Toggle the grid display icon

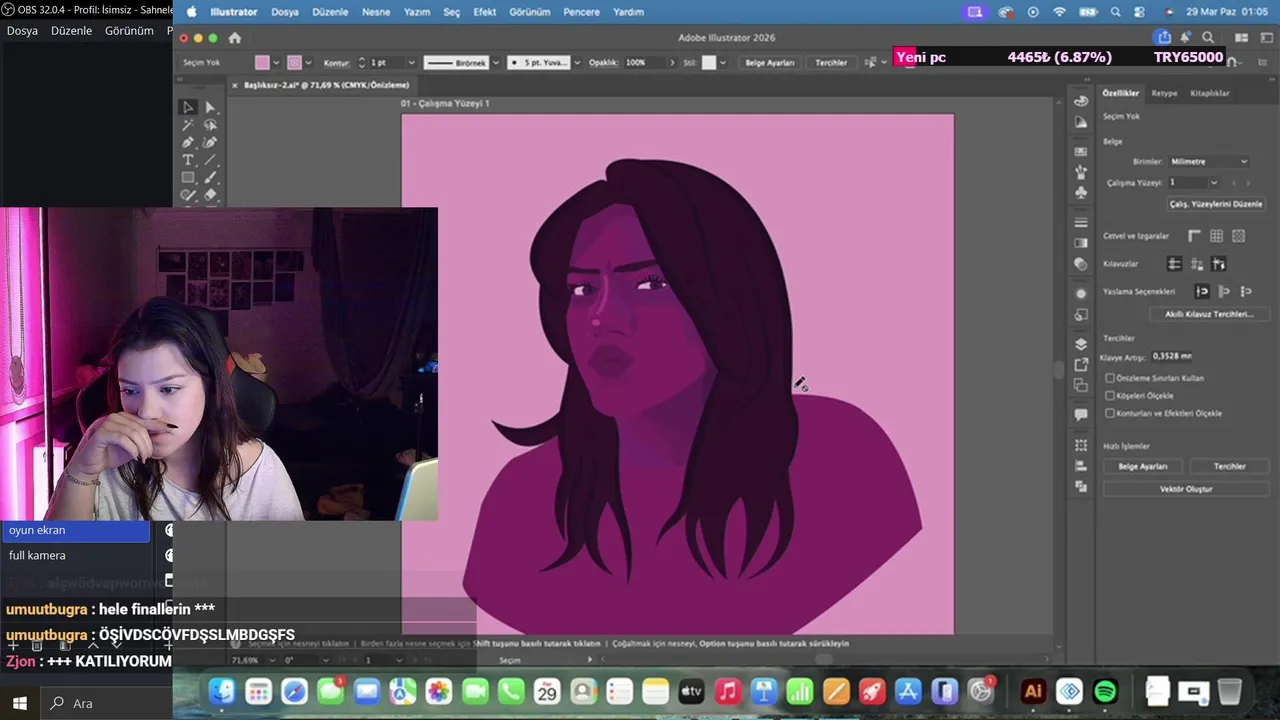click(x=1216, y=236)
